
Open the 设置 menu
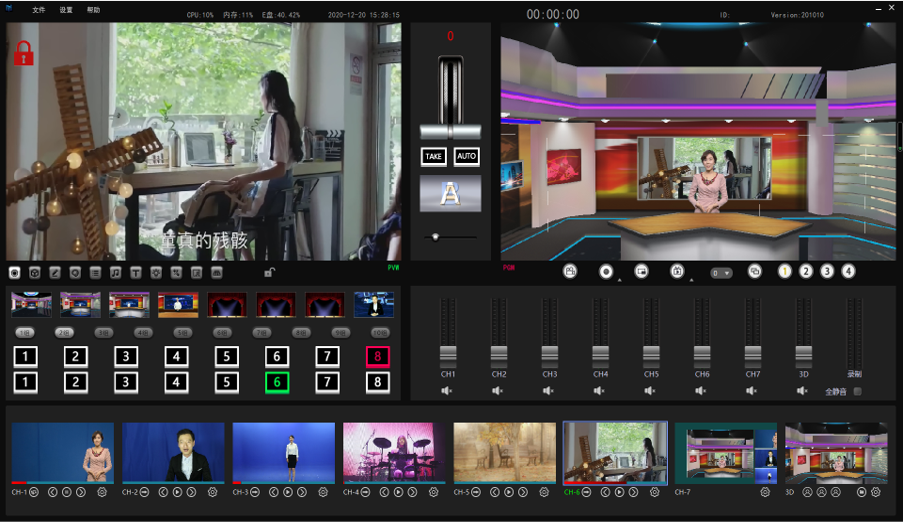coord(66,9)
